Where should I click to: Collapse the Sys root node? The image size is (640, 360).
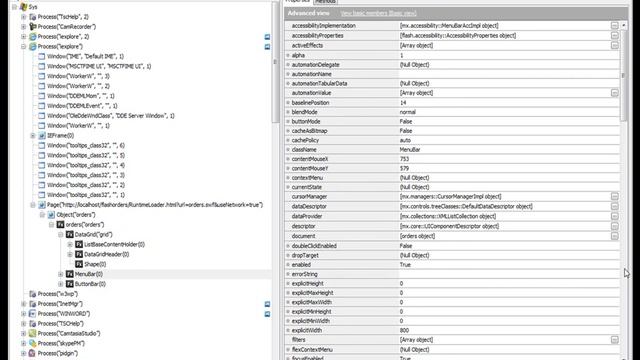coord(14,7)
